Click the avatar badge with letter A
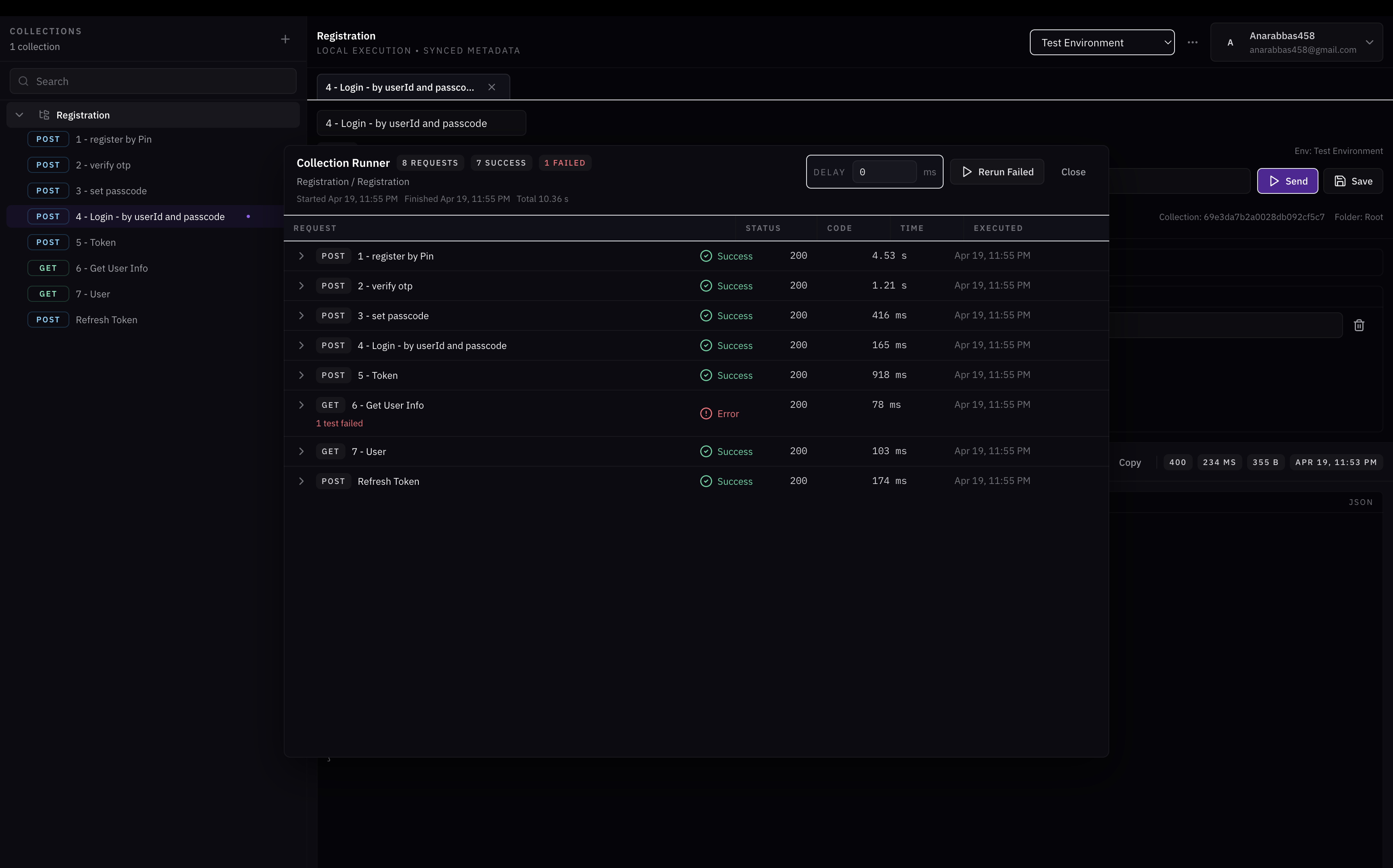The width and height of the screenshot is (1393, 868). coord(1230,42)
